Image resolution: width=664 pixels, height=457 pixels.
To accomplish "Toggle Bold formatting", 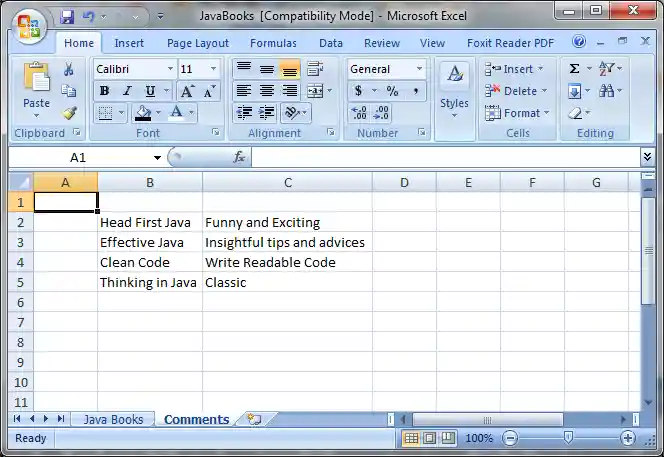I will coord(104,91).
